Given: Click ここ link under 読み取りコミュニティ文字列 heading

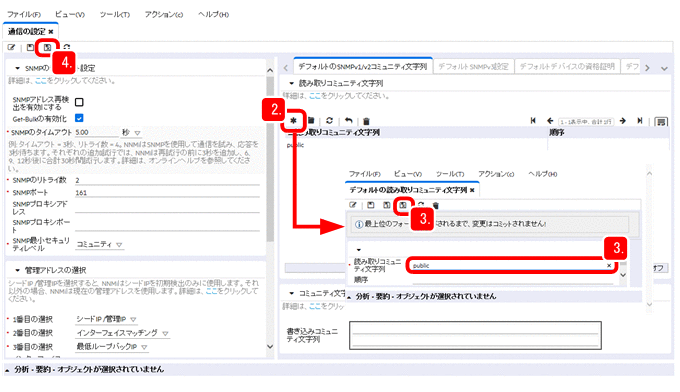Looking at the screenshot, I should point(315,96).
